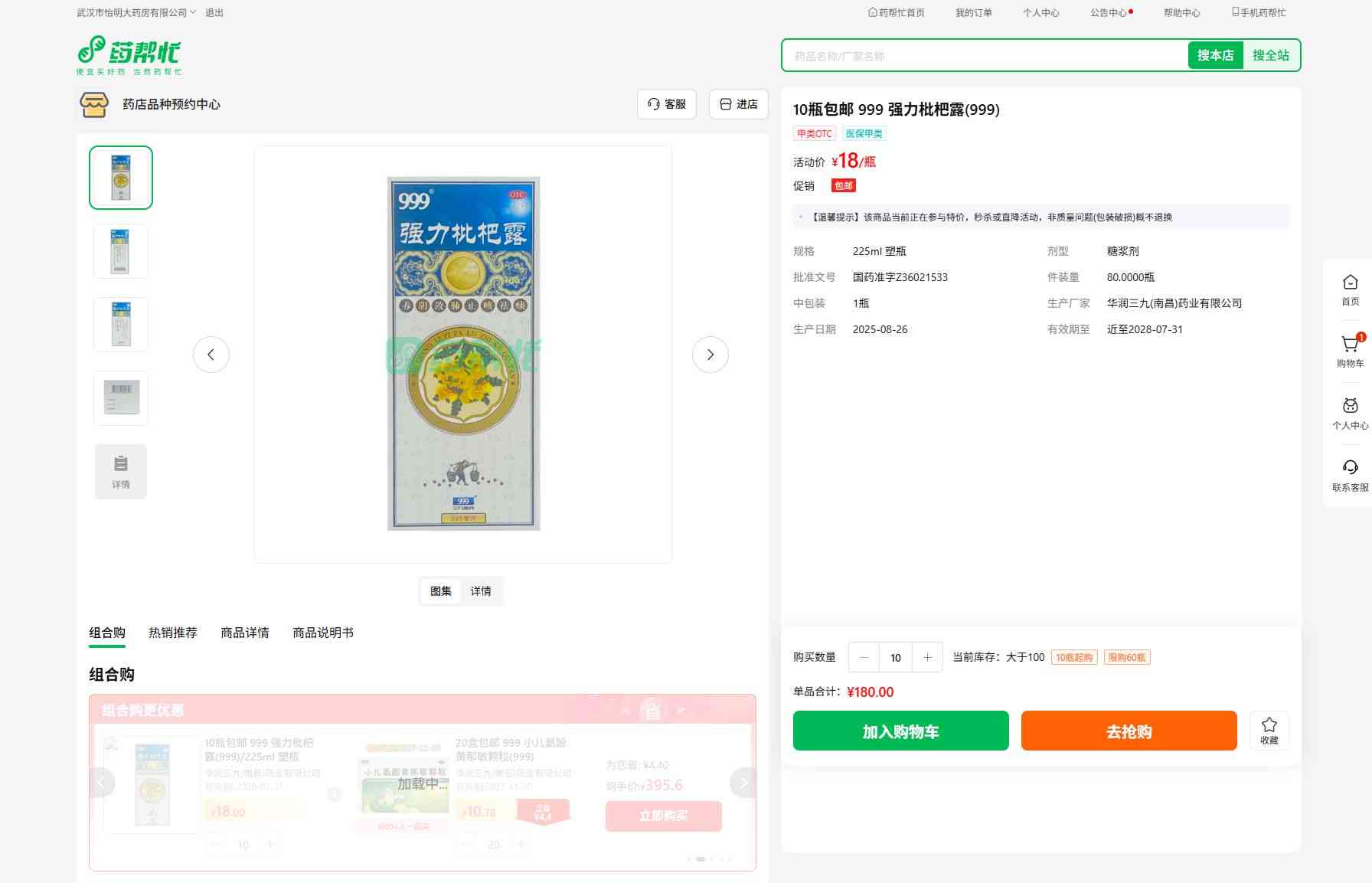Open the details (详情) icon under thumbnails
The image size is (1372, 883).
click(121, 472)
